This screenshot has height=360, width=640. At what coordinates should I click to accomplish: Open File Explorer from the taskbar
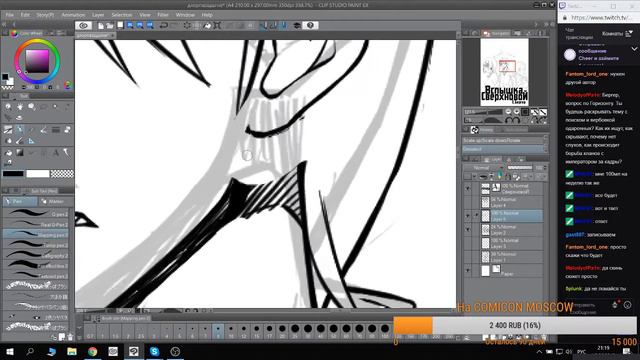pos(72,351)
